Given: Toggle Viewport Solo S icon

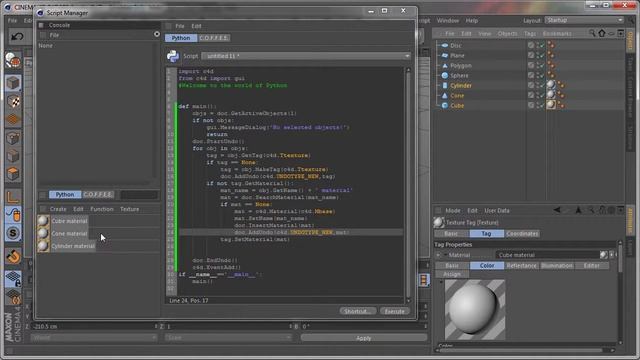Looking at the screenshot, I should [x=13, y=233].
